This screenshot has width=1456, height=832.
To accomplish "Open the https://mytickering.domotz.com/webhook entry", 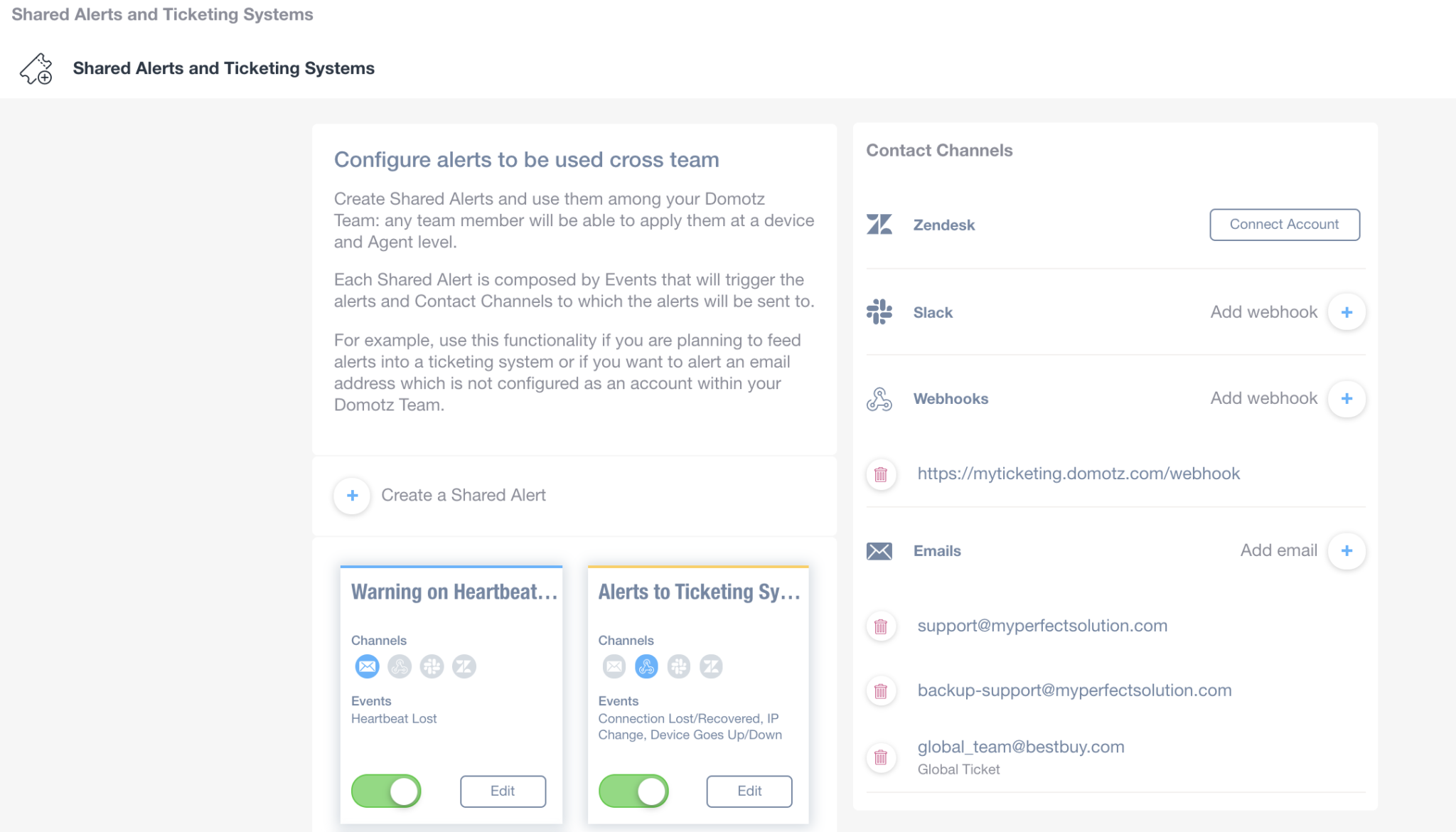I will click(x=1078, y=474).
